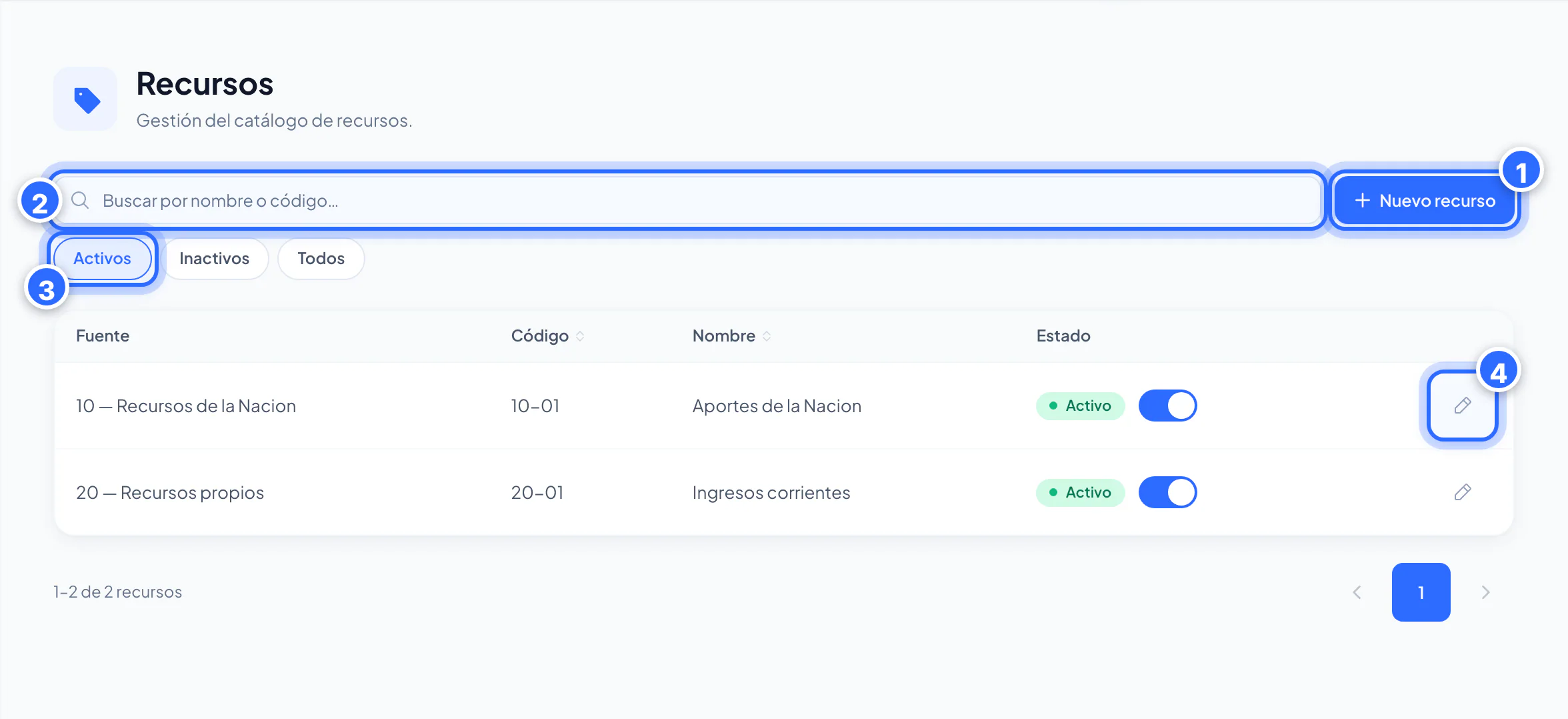Click the Recursos page title
This screenshot has width=1568, height=719.
[x=205, y=84]
